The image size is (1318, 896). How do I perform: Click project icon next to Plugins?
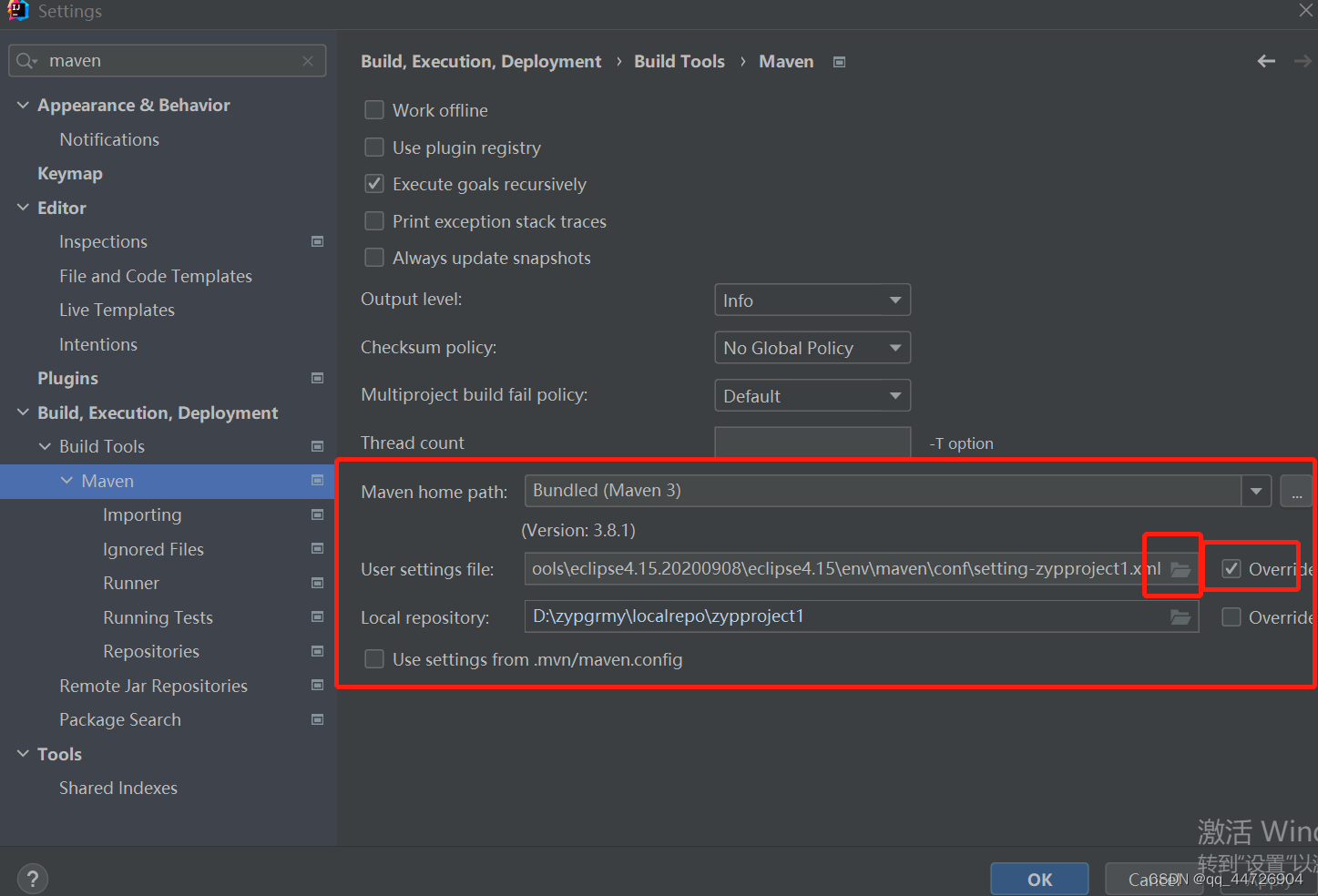[x=318, y=378]
